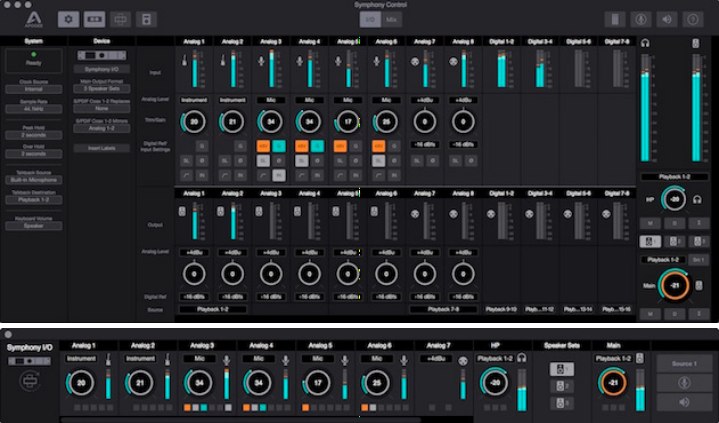Screen dimensions: 719x423
Task: Click the speaker-unit icon in the top-left toolbar
Action: point(146,19)
